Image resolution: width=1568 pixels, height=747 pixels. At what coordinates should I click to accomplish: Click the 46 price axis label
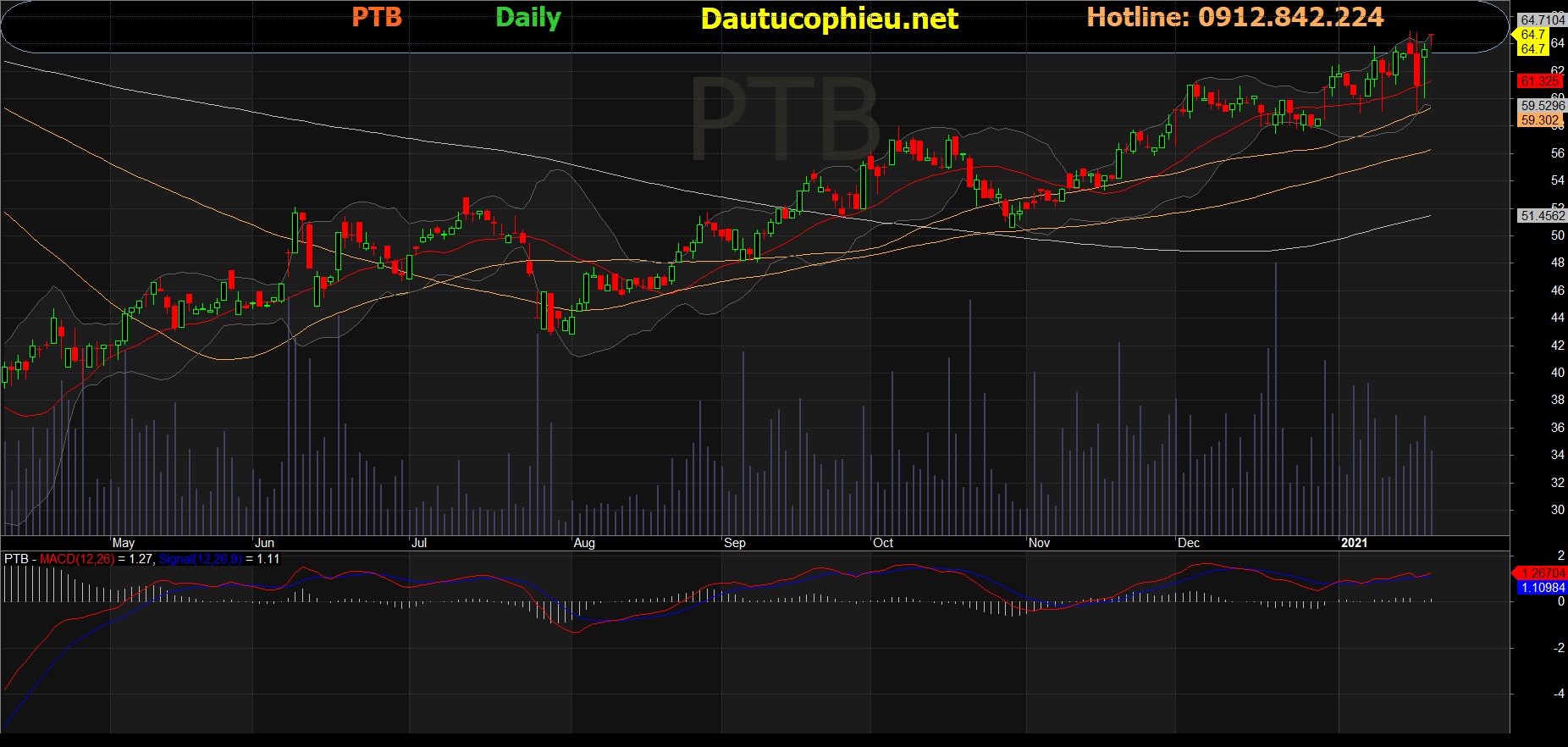pos(1558,290)
